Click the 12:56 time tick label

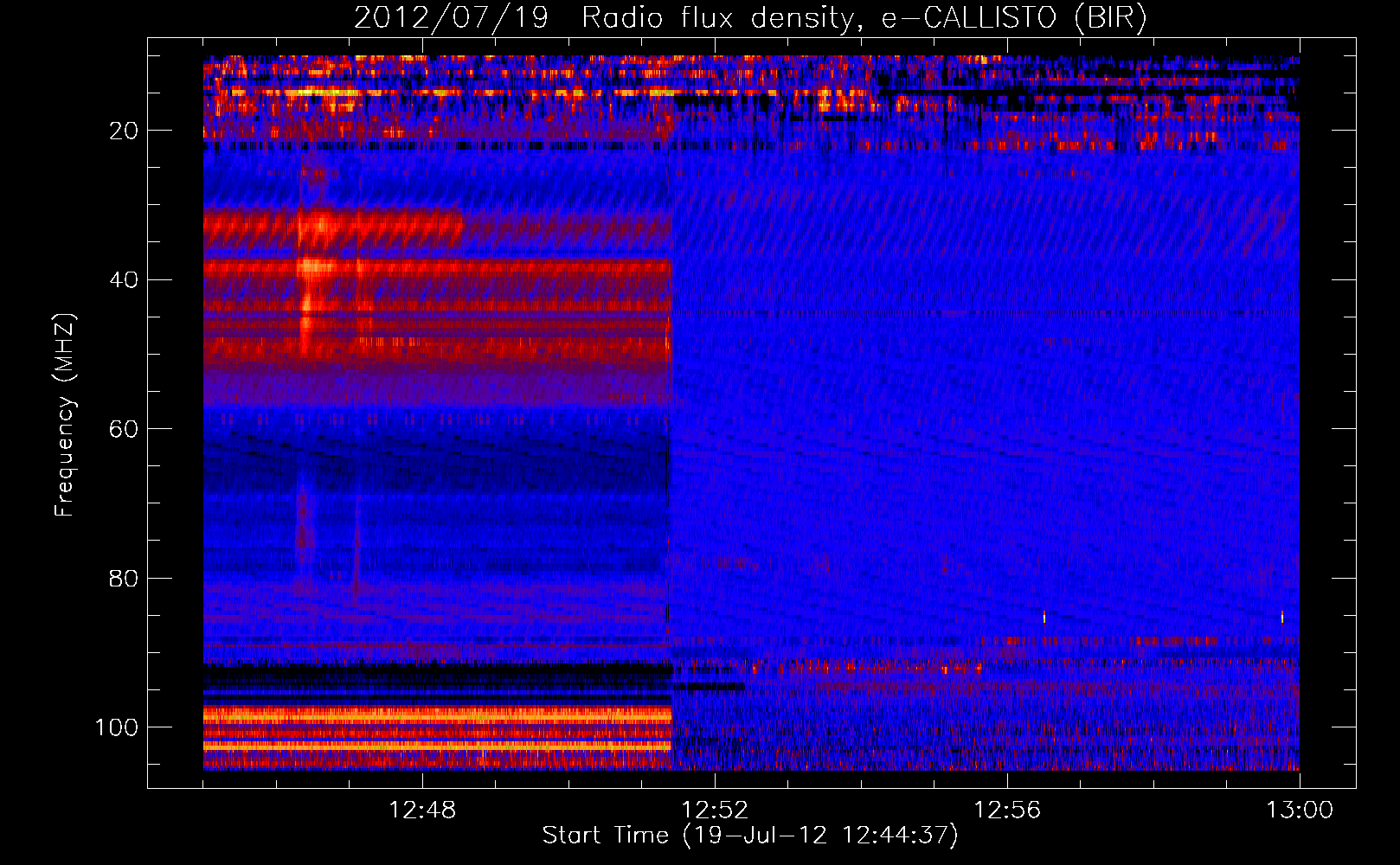1007,811
